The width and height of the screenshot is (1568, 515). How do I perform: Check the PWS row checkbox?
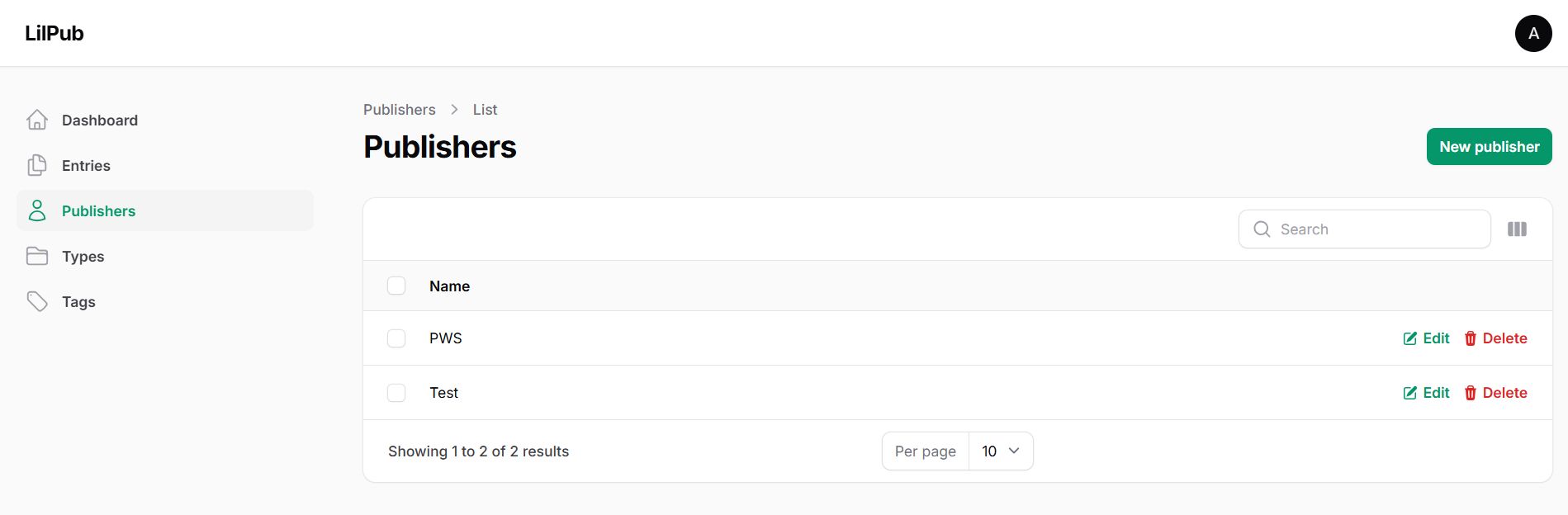396,338
